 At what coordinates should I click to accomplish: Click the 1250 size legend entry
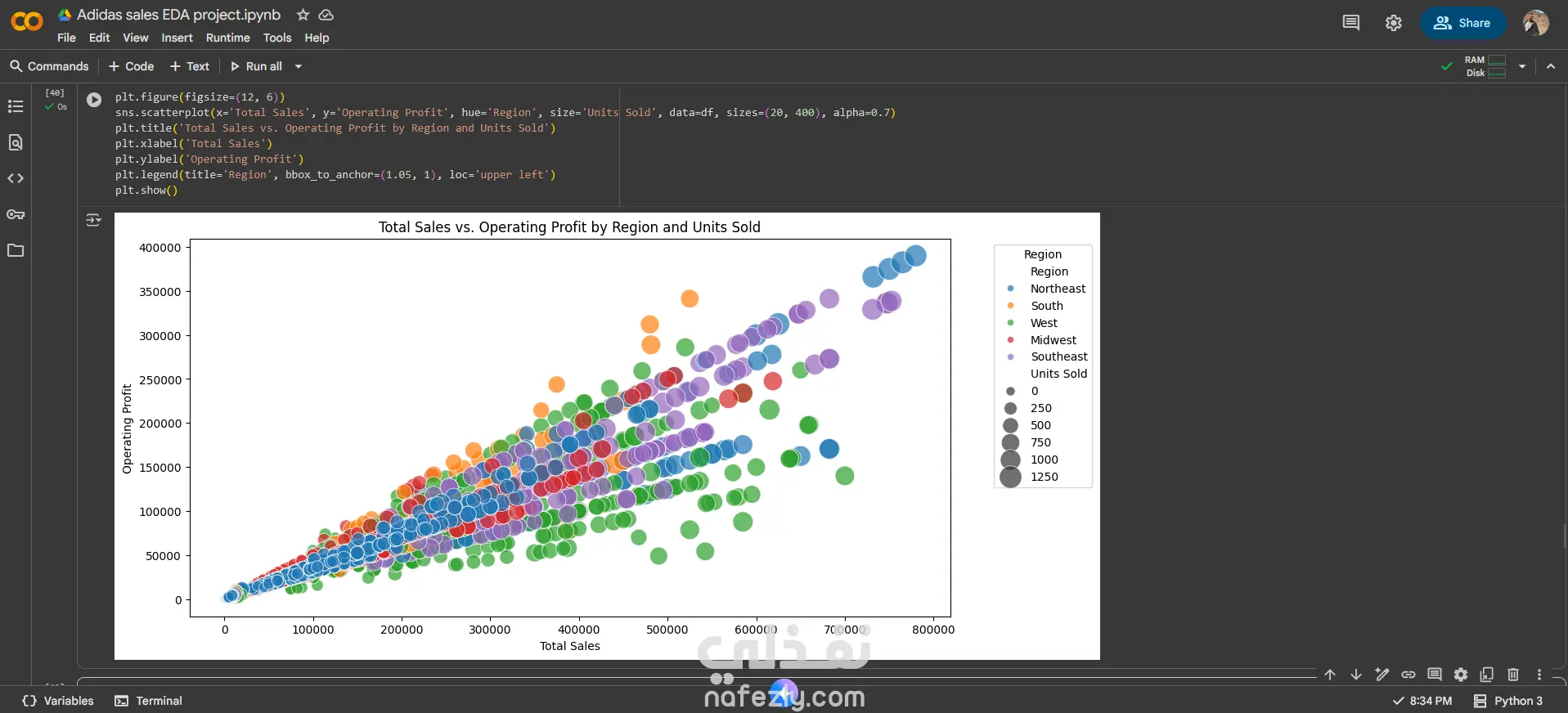1031,477
